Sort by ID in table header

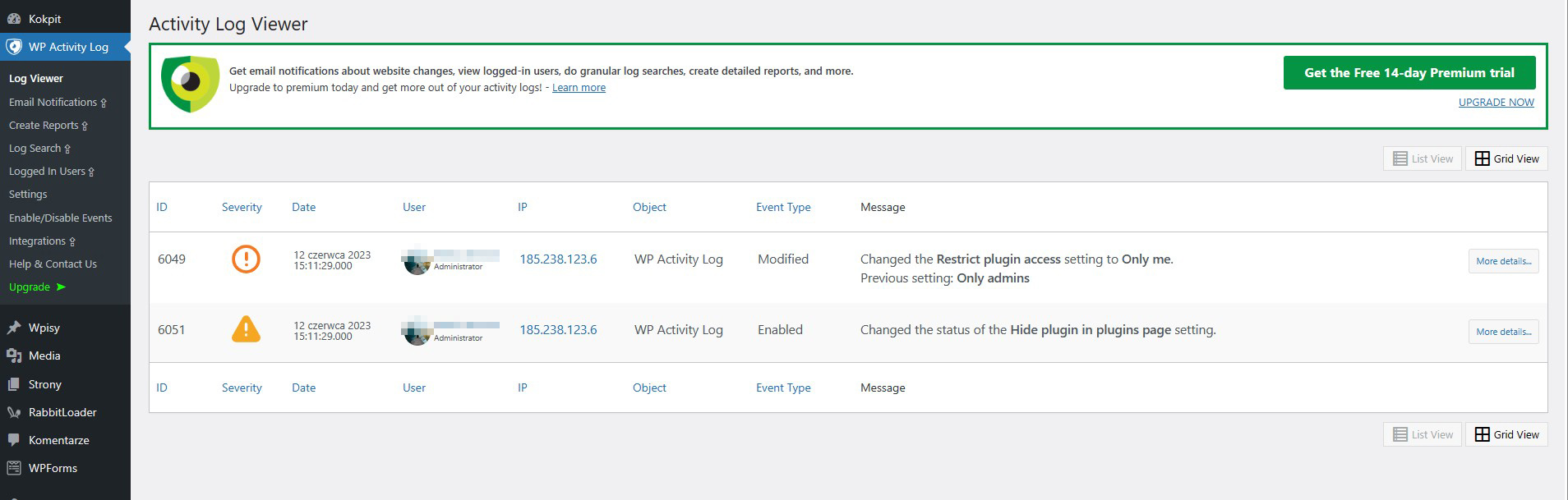[x=162, y=207]
